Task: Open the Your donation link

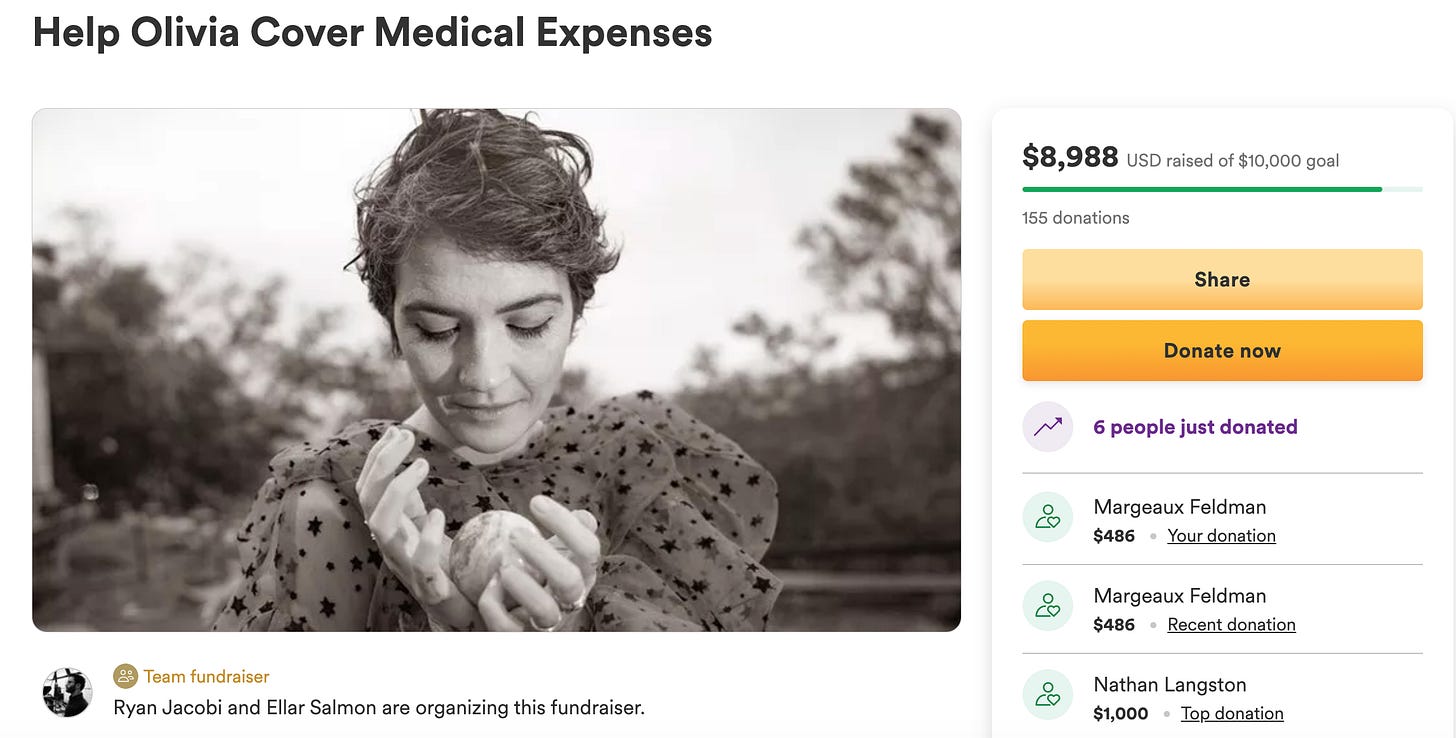Action: tap(1221, 536)
